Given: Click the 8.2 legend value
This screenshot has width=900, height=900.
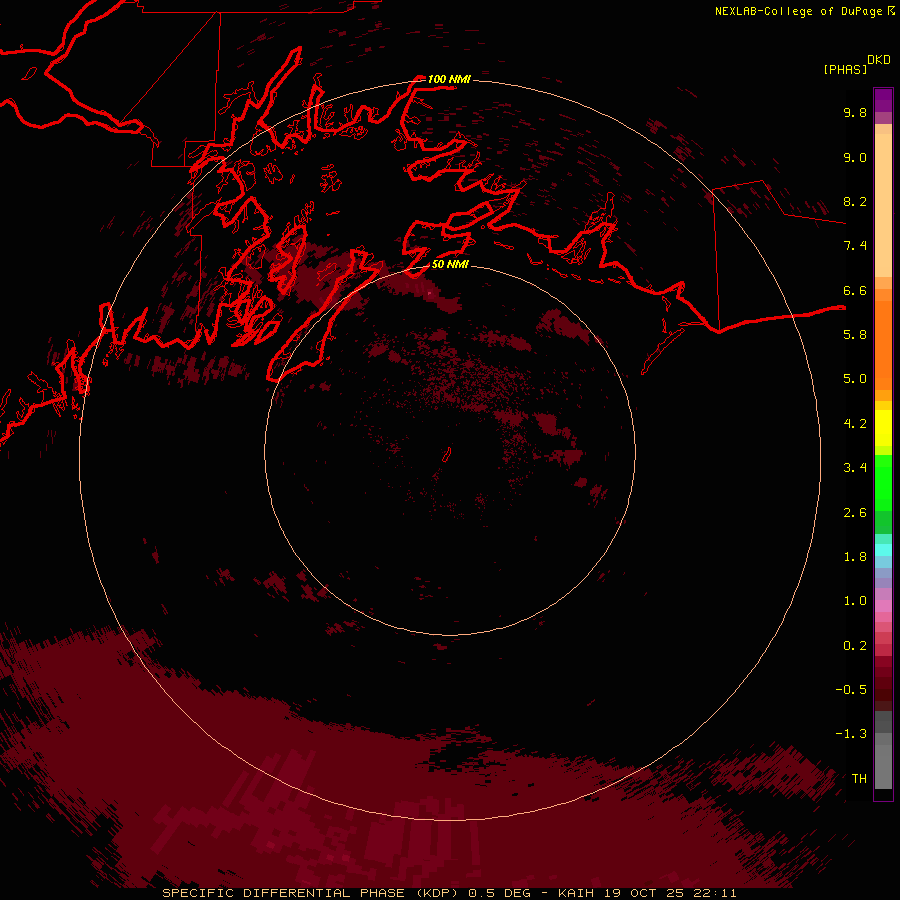Looking at the screenshot, I should pyautogui.click(x=855, y=201).
